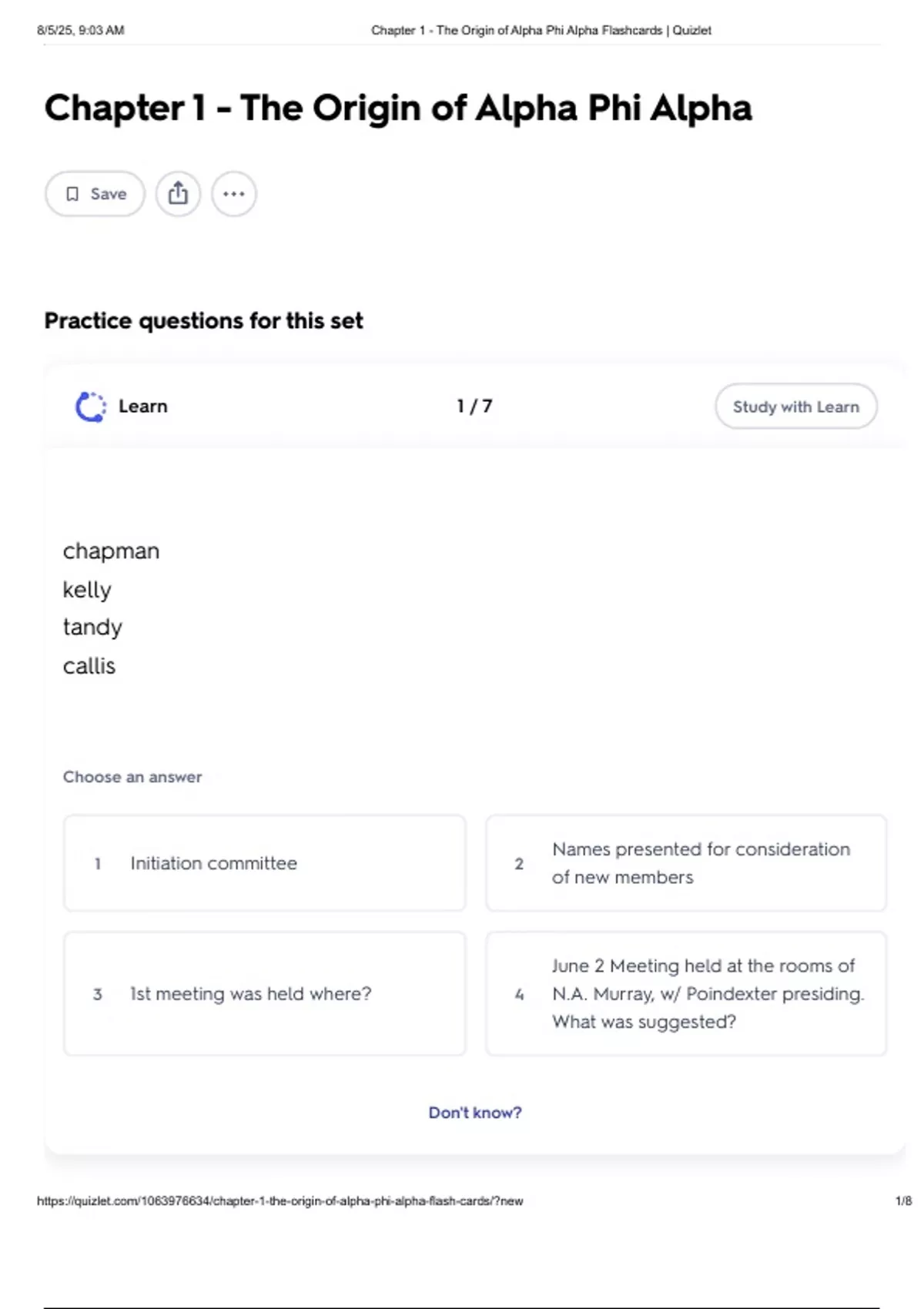The height and width of the screenshot is (1309, 924).
Task: Choose "Names presented for consideration" answer
Action: tap(686, 863)
